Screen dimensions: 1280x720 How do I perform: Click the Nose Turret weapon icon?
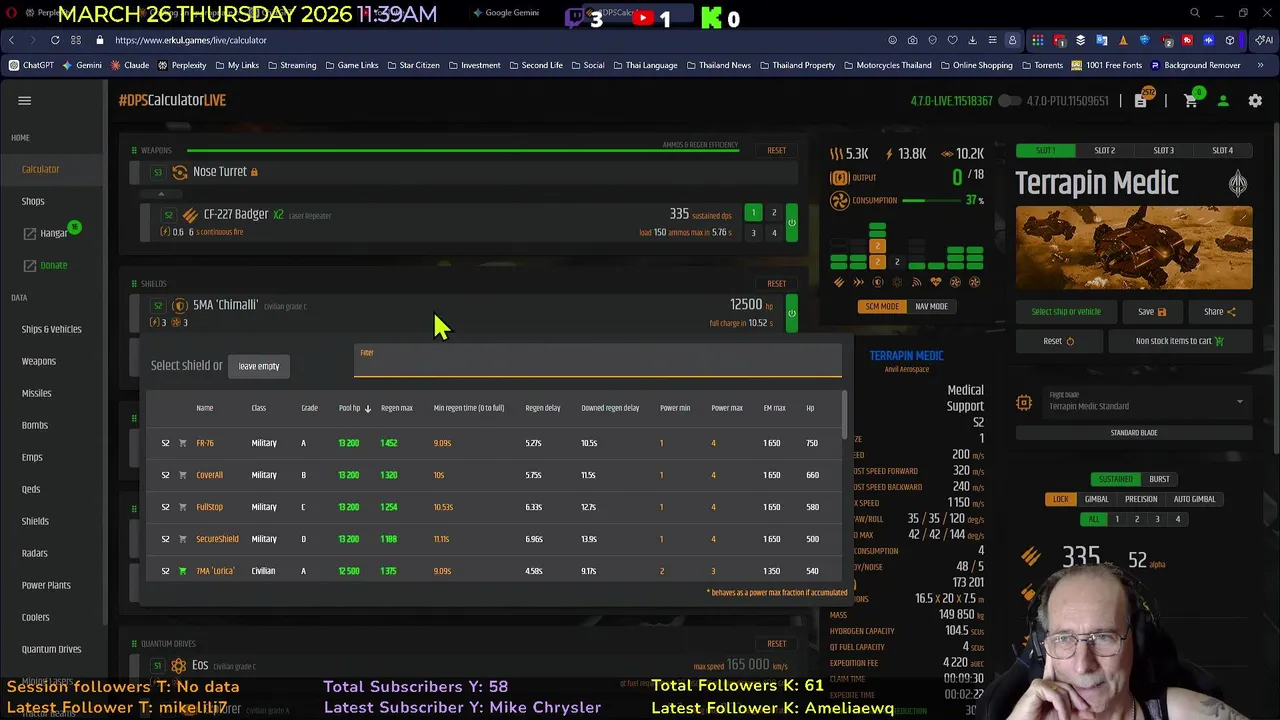tap(180, 172)
